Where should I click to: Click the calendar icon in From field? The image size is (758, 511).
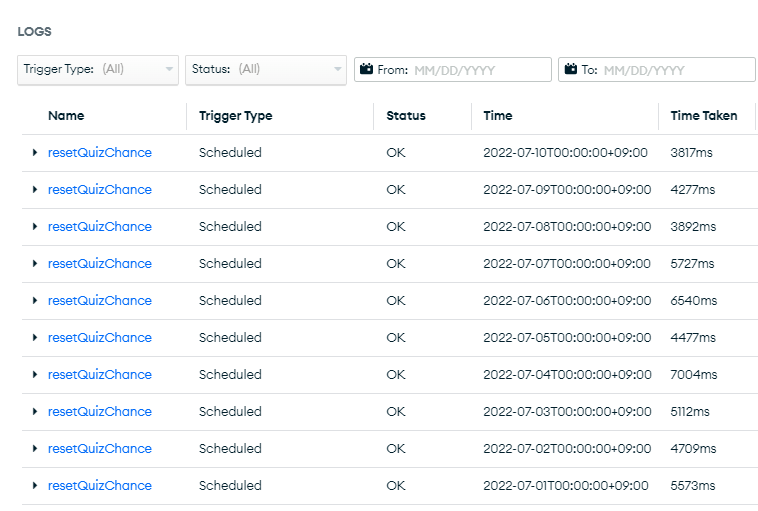point(366,69)
